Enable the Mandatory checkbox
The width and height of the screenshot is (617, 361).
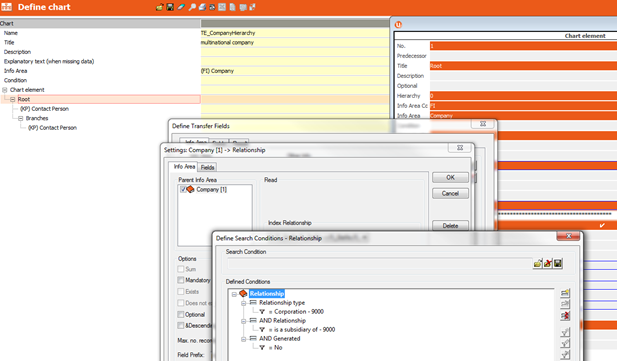point(181,280)
